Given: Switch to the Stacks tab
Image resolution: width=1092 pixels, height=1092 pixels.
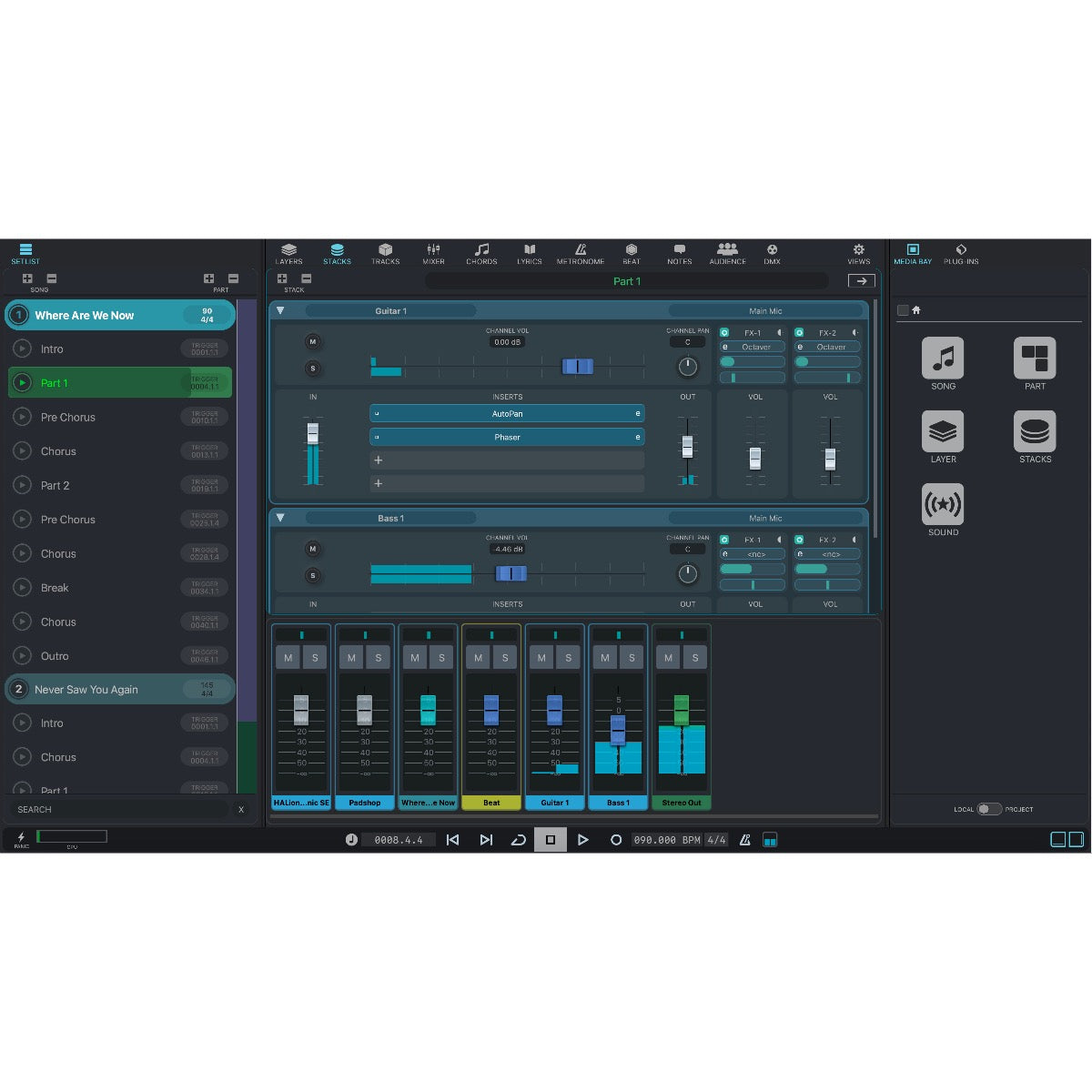Looking at the screenshot, I should (337, 253).
